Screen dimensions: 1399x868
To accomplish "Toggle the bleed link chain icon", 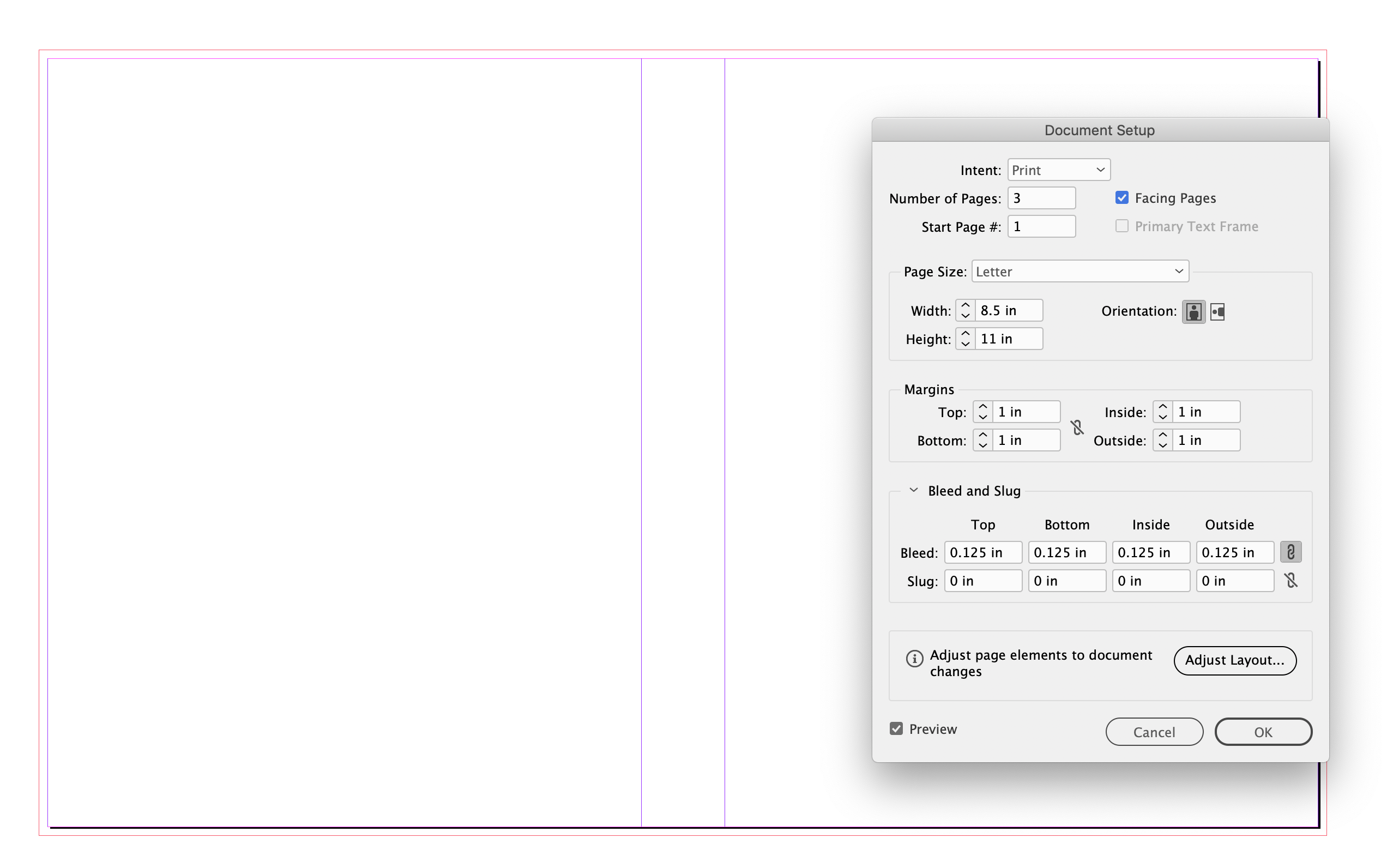I will tap(1291, 552).
